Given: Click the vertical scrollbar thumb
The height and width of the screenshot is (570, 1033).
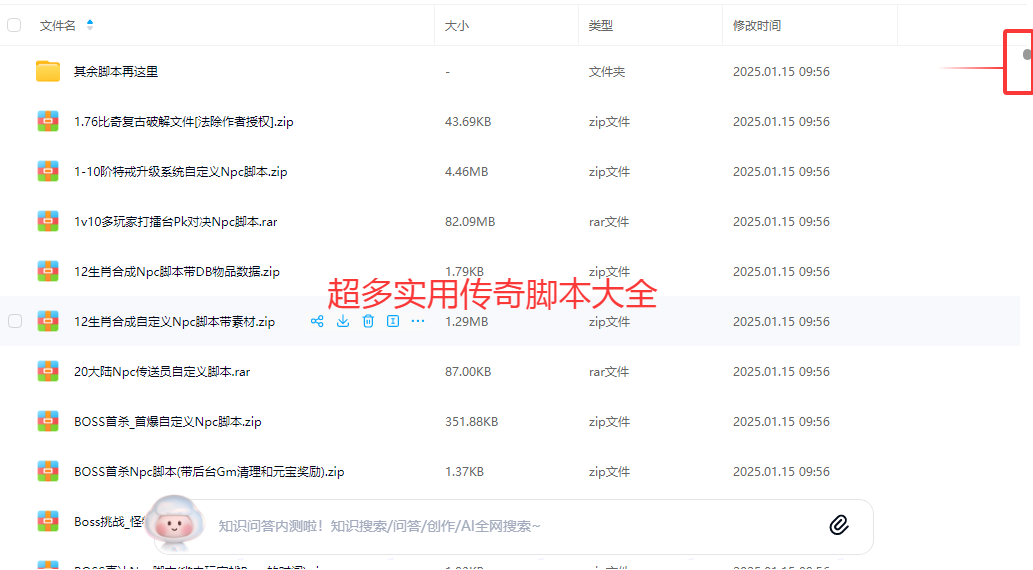Looking at the screenshot, I should click(x=1027, y=55).
